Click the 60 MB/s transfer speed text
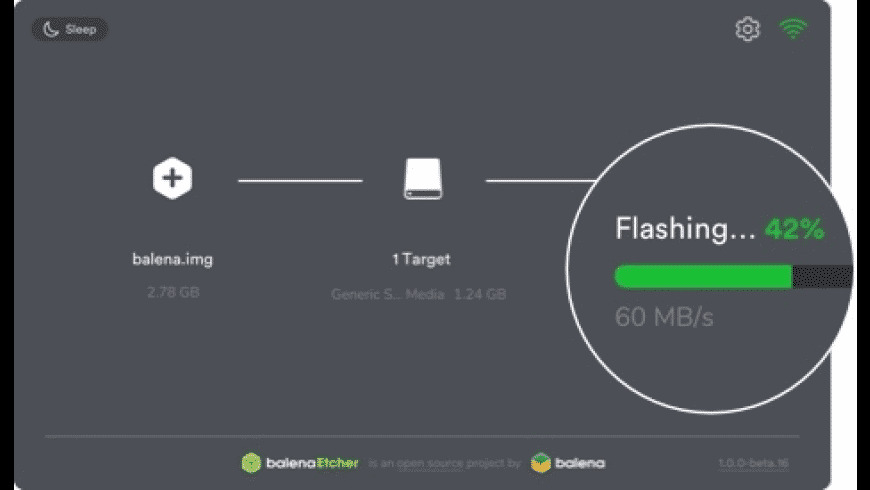The image size is (870, 490). (664, 317)
